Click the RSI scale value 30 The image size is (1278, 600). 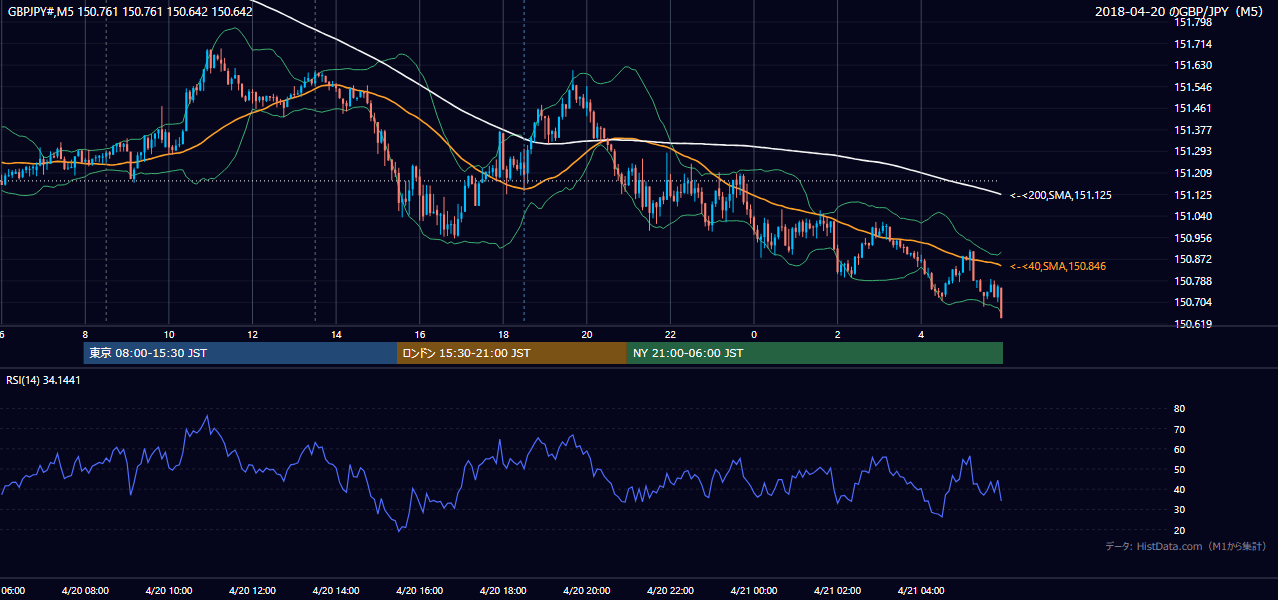coord(1179,510)
